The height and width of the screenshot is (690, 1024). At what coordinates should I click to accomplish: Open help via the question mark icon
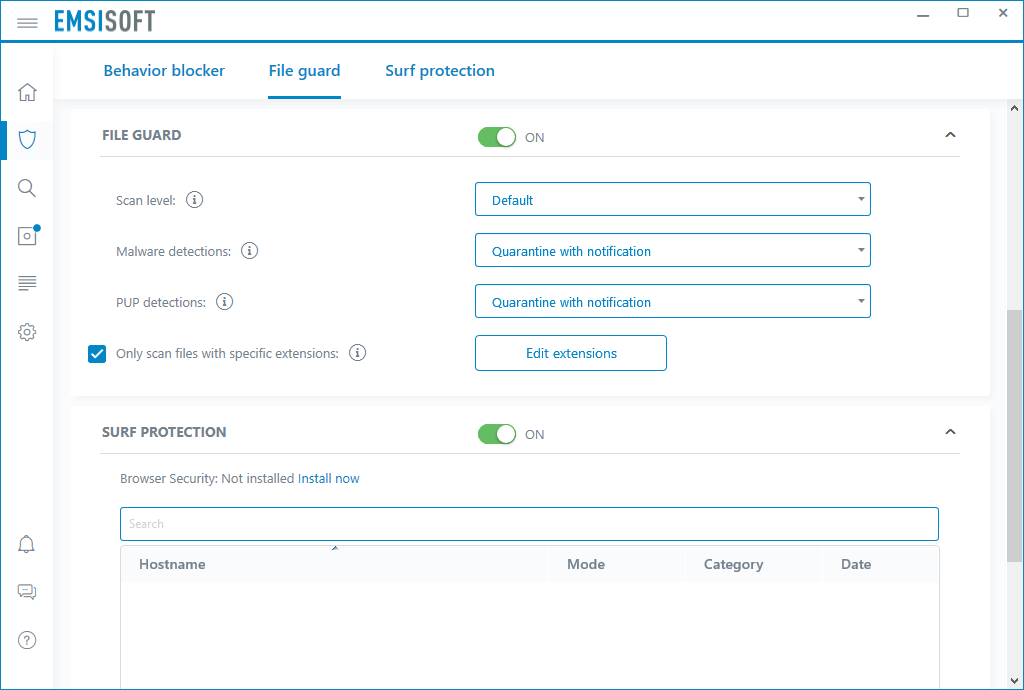coord(27,639)
